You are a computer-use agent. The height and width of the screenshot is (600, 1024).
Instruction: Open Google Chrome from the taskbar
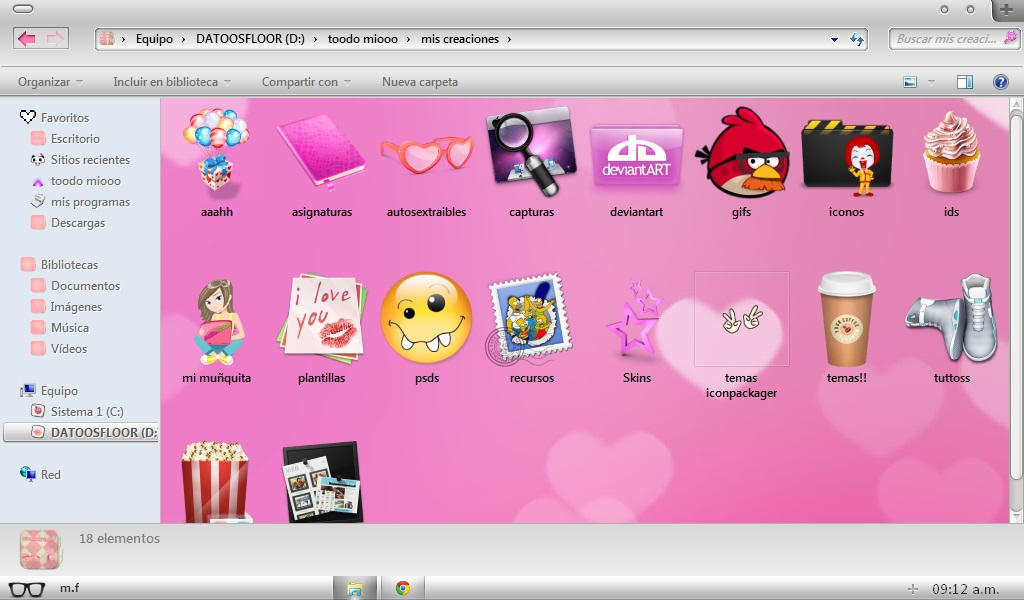pyautogui.click(x=403, y=588)
